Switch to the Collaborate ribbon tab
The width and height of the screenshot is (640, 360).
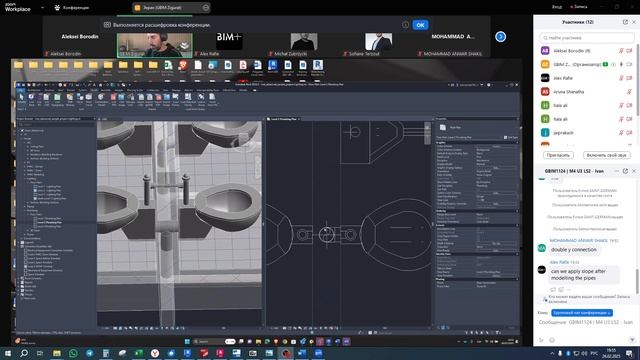(153, 90)
